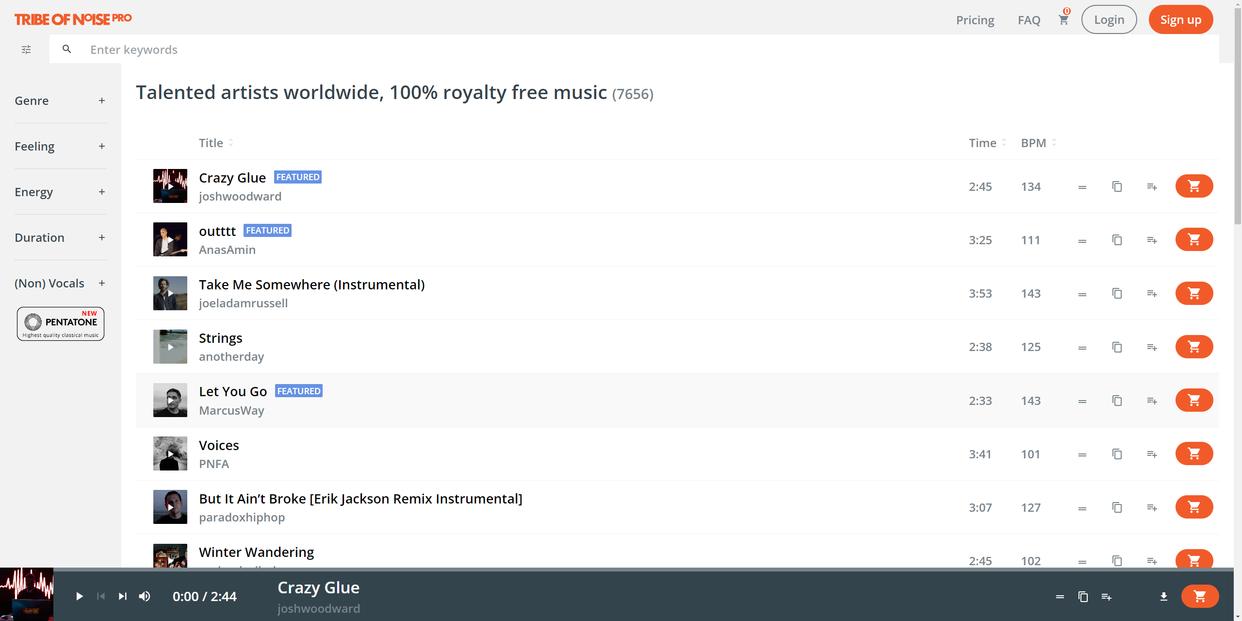
Task: Expand the Feeling filter
Action: point(101,146)
